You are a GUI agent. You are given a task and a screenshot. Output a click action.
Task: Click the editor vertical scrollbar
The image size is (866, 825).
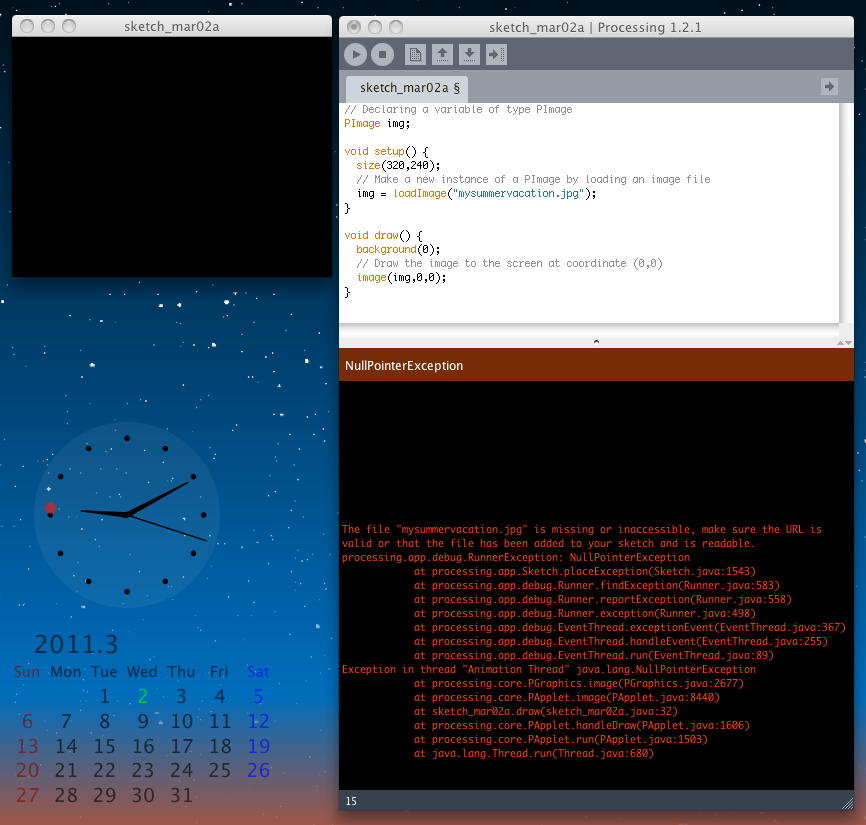(846, 213)
